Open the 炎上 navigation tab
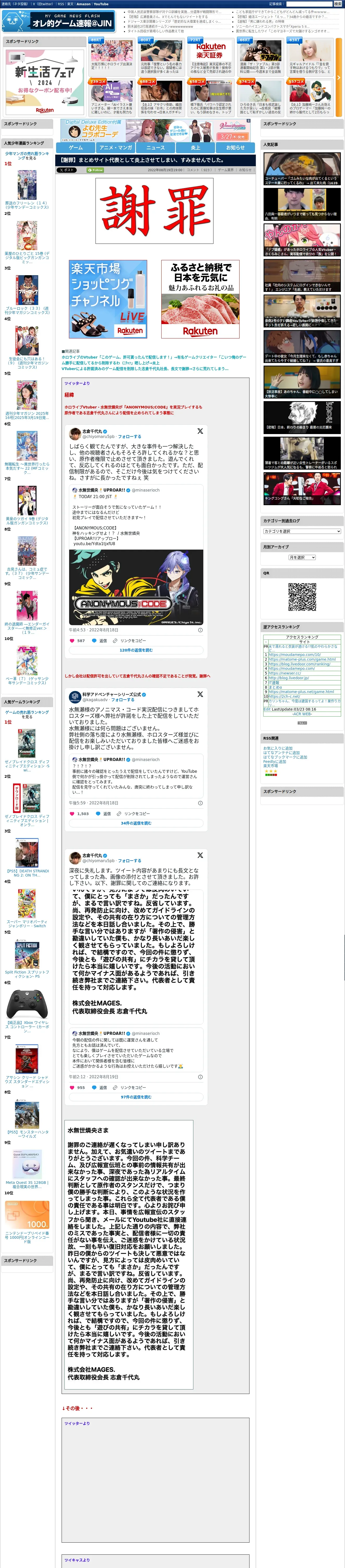 (195, 147)
